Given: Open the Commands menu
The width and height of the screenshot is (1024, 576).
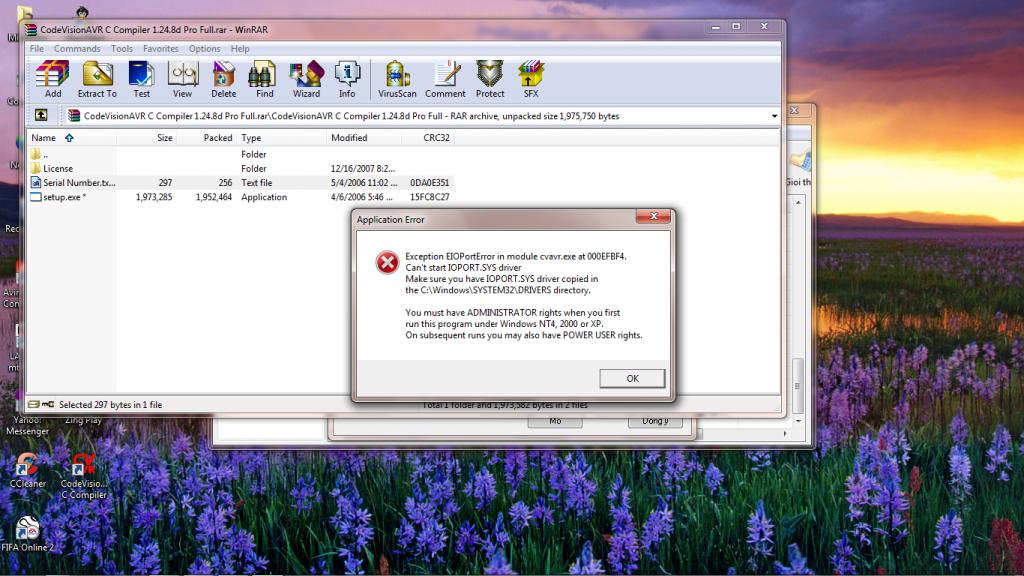Looking at the screenshot, I should [77, 48].
